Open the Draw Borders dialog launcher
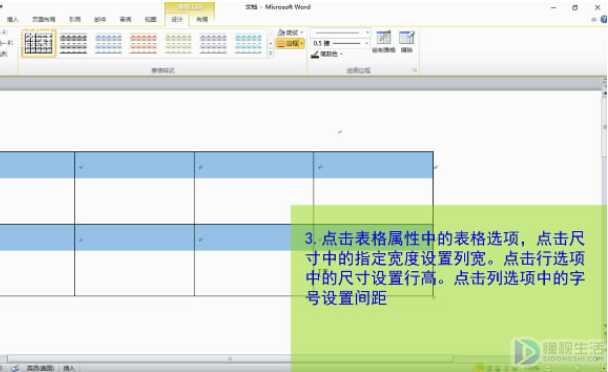This screenshot has height=372, width=608. click(414, 70)
